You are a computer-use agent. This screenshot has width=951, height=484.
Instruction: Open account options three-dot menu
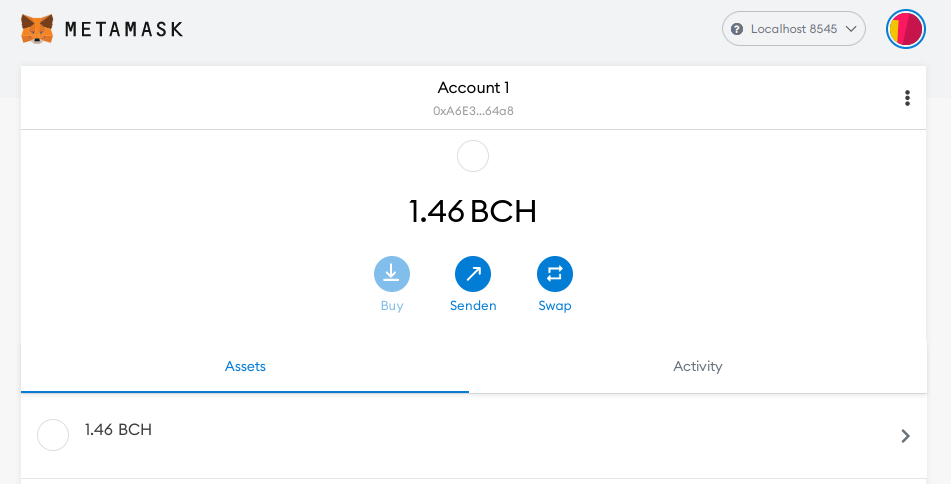[x=907, y=98]
